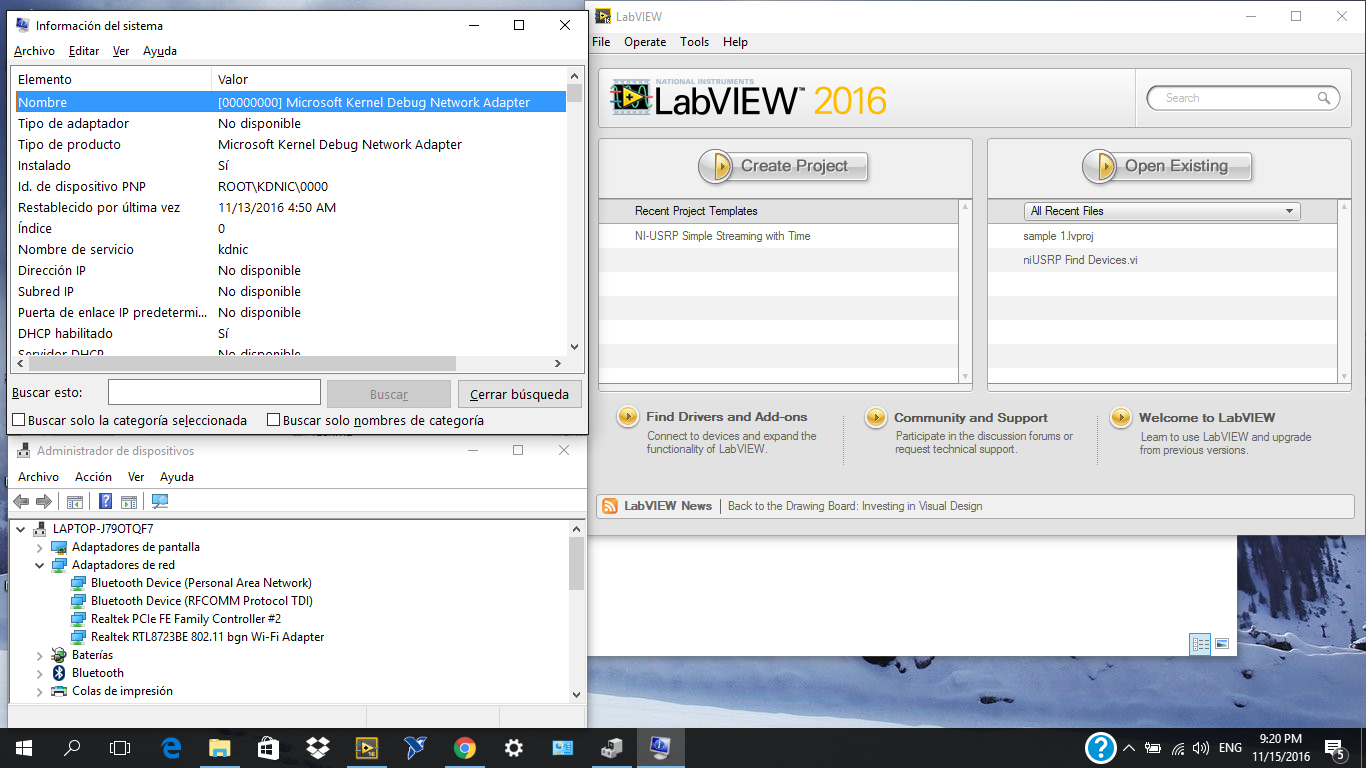Open Archivo menu in Información del sistema
The image size is (1366, 768).
34,51
